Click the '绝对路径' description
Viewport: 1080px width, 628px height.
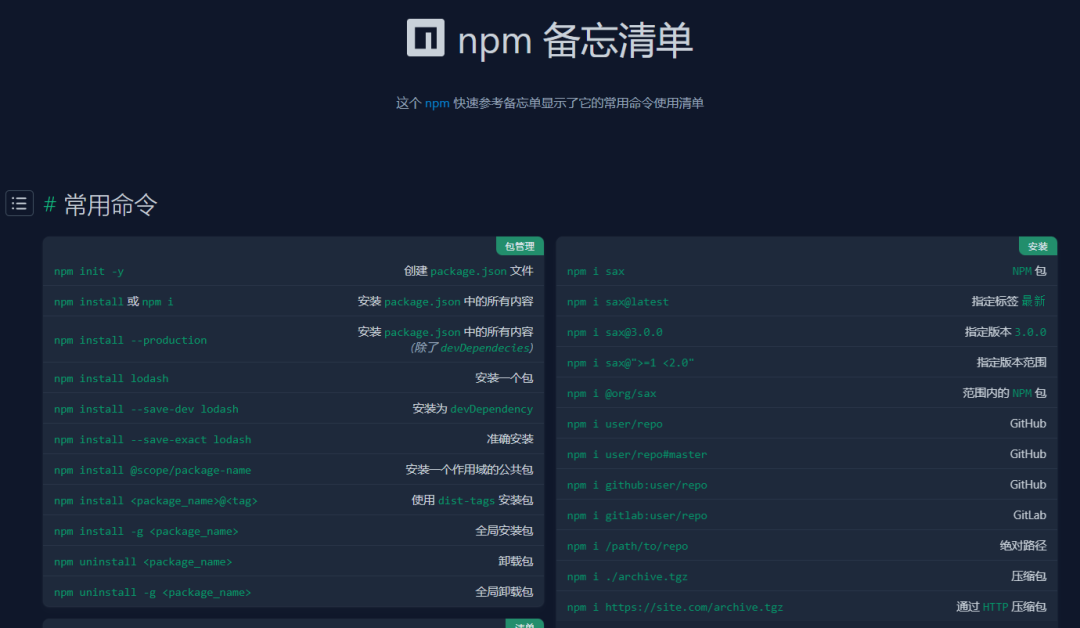click(x=1024, y=546)
